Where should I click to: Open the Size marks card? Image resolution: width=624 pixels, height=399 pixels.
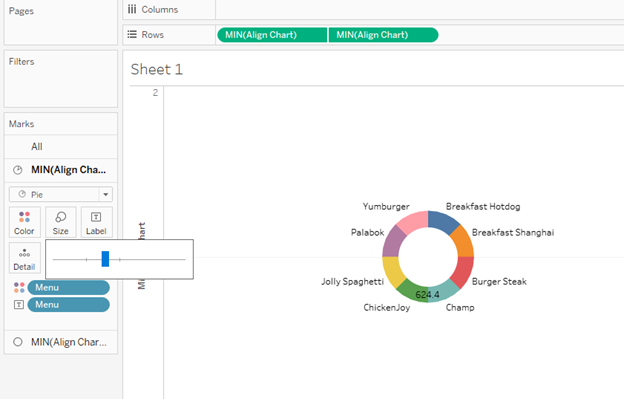(60, 222)
